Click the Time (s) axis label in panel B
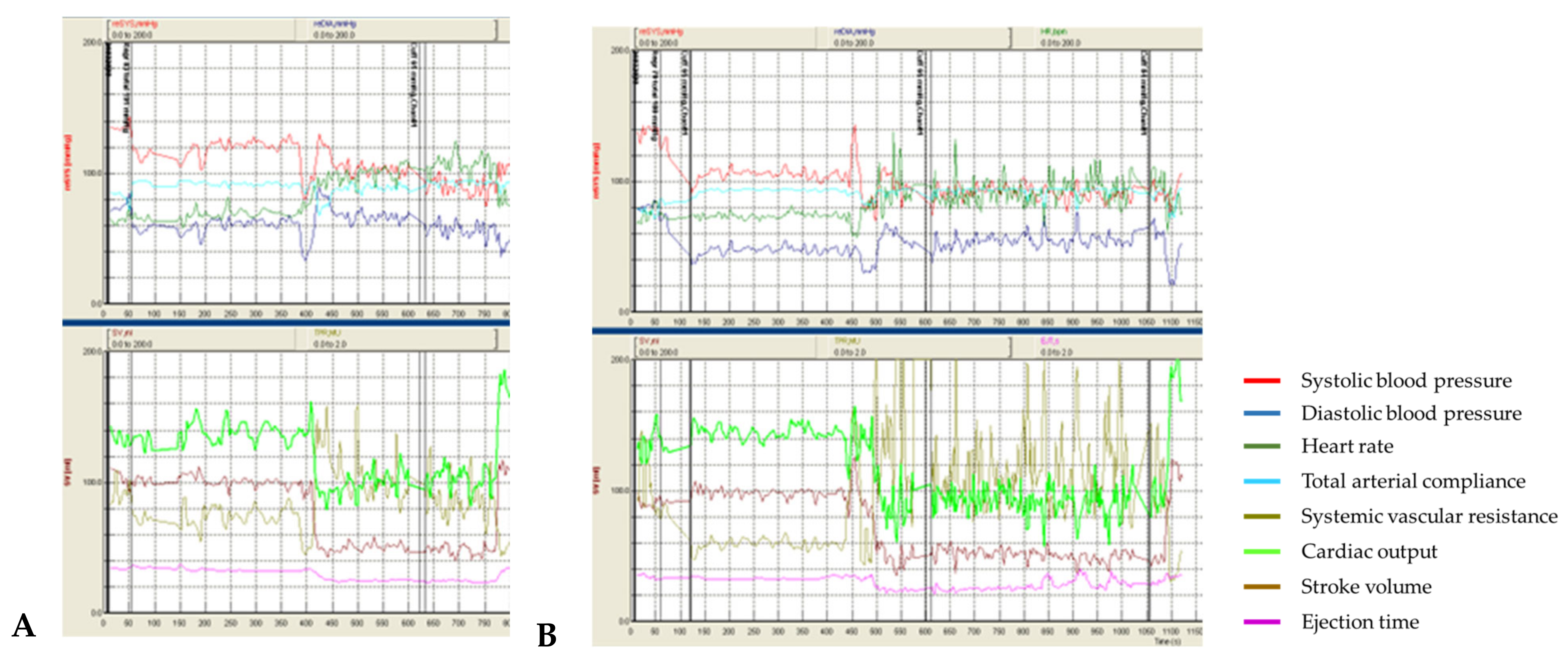 pyautogui.click(x=1168, y=642)
